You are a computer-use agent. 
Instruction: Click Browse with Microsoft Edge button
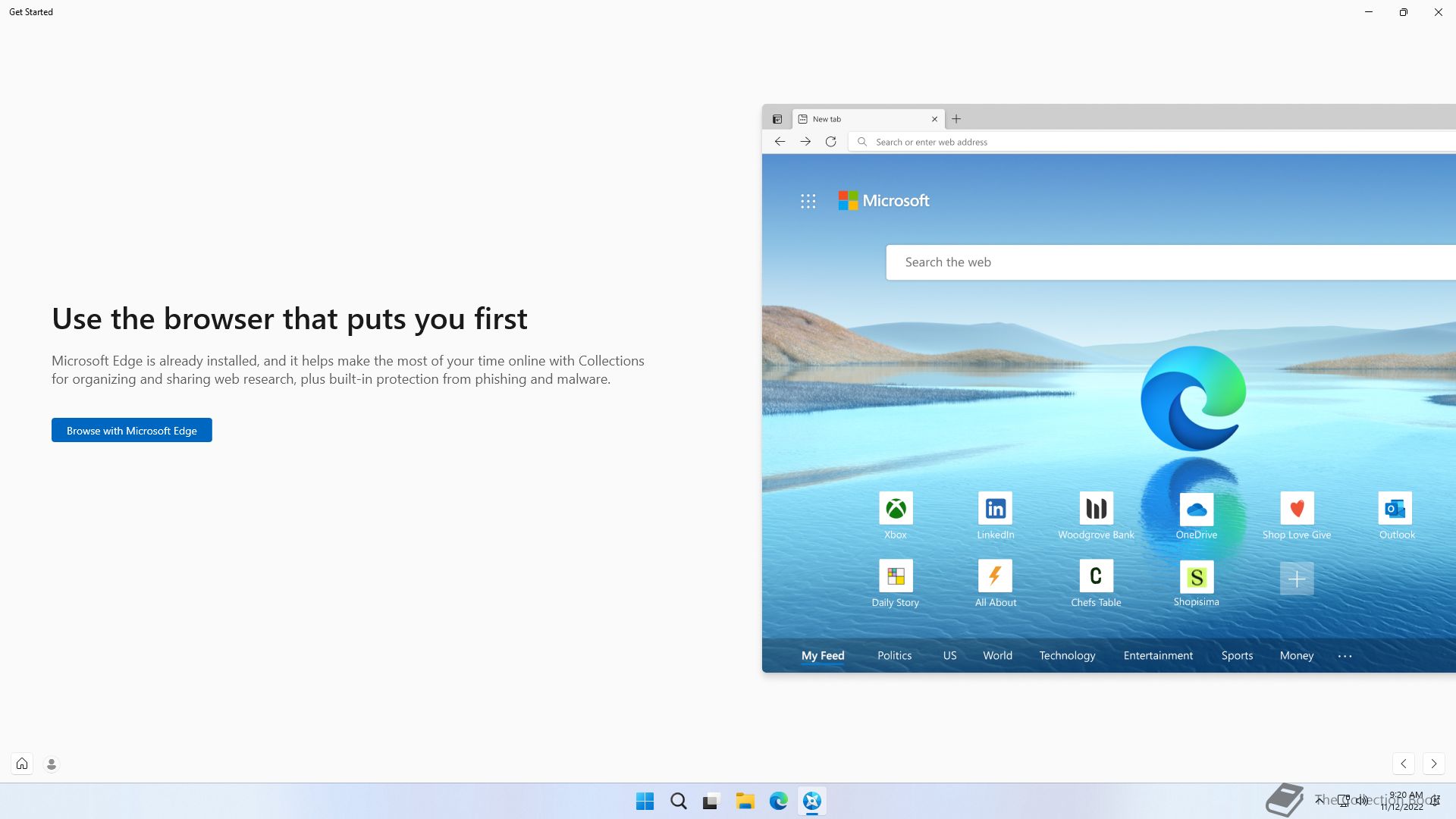(132, 430)
